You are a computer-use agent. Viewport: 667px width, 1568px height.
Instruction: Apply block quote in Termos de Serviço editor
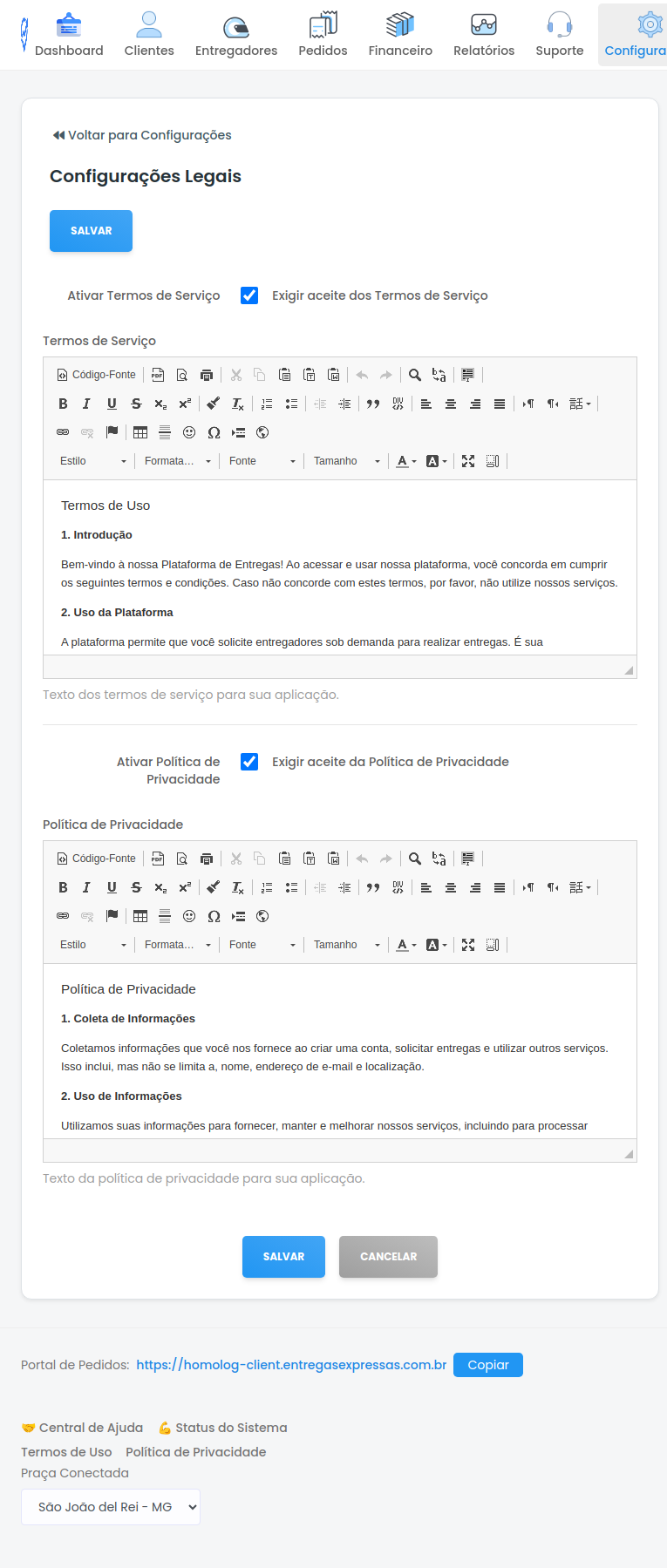(373, 404)
